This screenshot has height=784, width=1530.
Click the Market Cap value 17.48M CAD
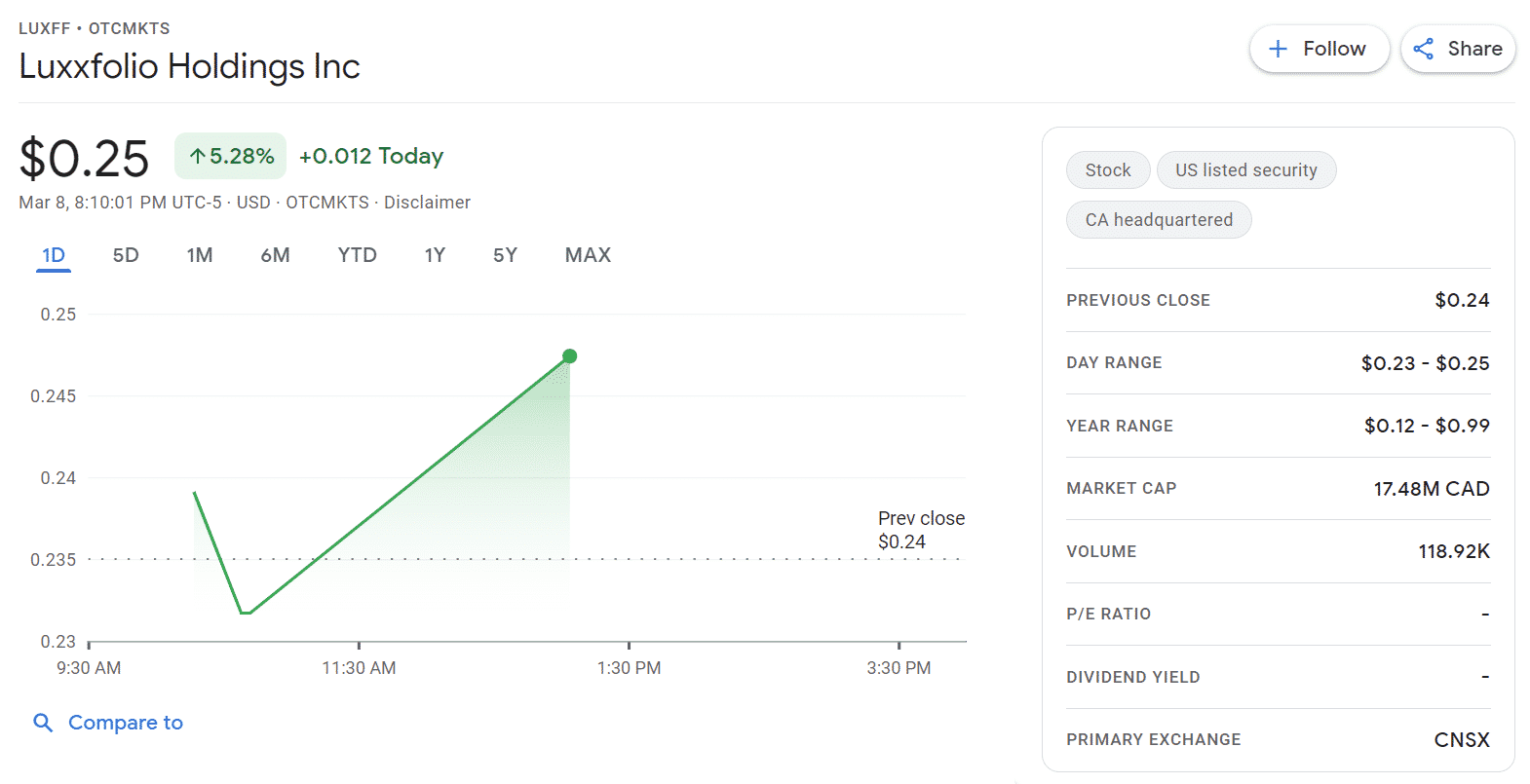[x=1432, y=489]
